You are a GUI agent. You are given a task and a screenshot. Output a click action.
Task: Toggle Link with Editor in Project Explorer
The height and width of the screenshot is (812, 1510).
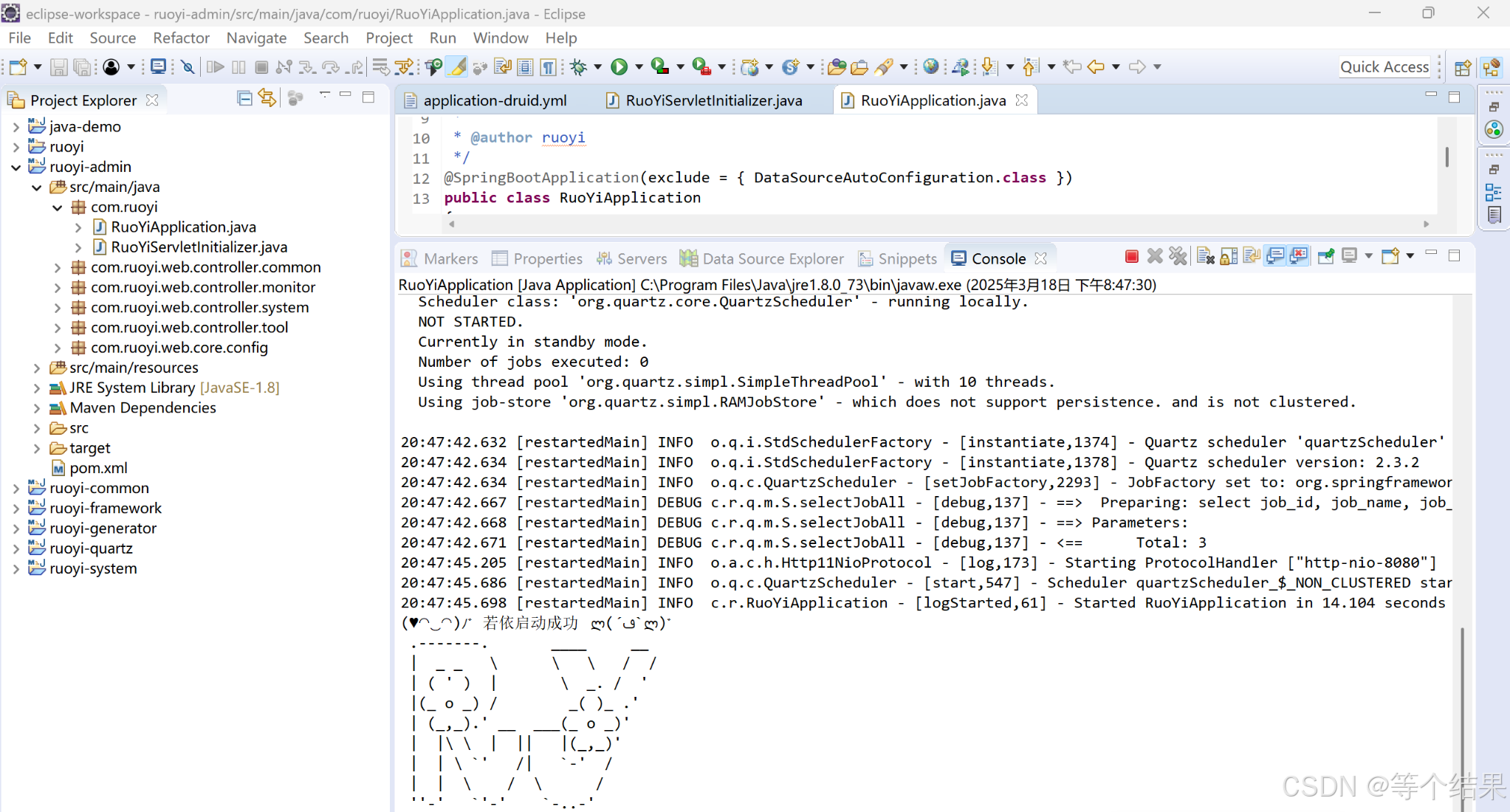tap(267, 98)
